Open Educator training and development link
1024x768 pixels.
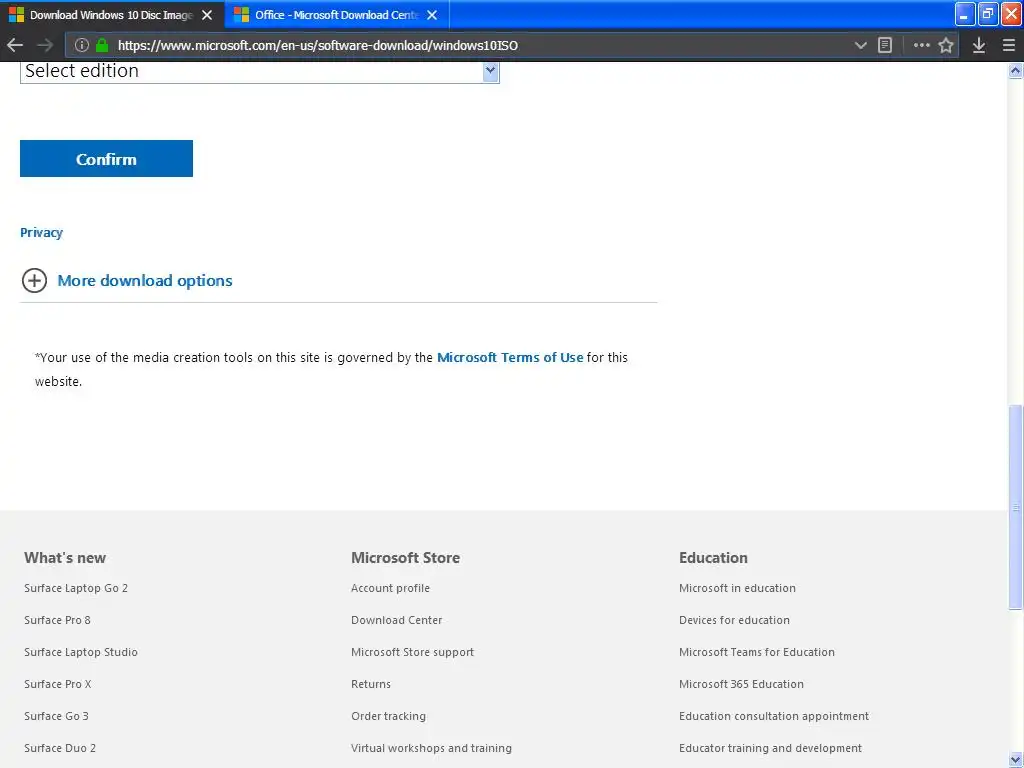click(771, 748)
